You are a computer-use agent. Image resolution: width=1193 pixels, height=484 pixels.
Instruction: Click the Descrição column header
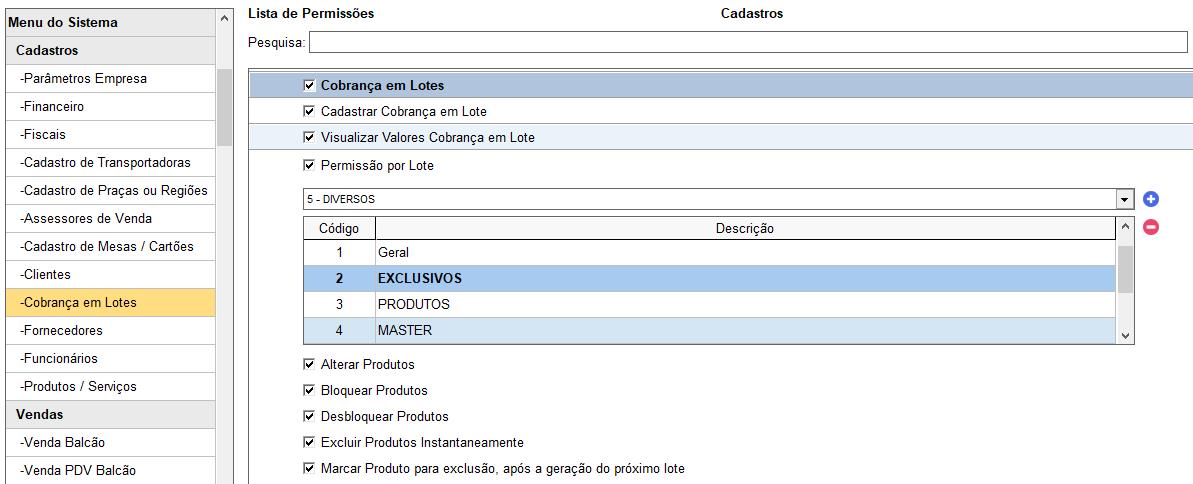[746, 228]
